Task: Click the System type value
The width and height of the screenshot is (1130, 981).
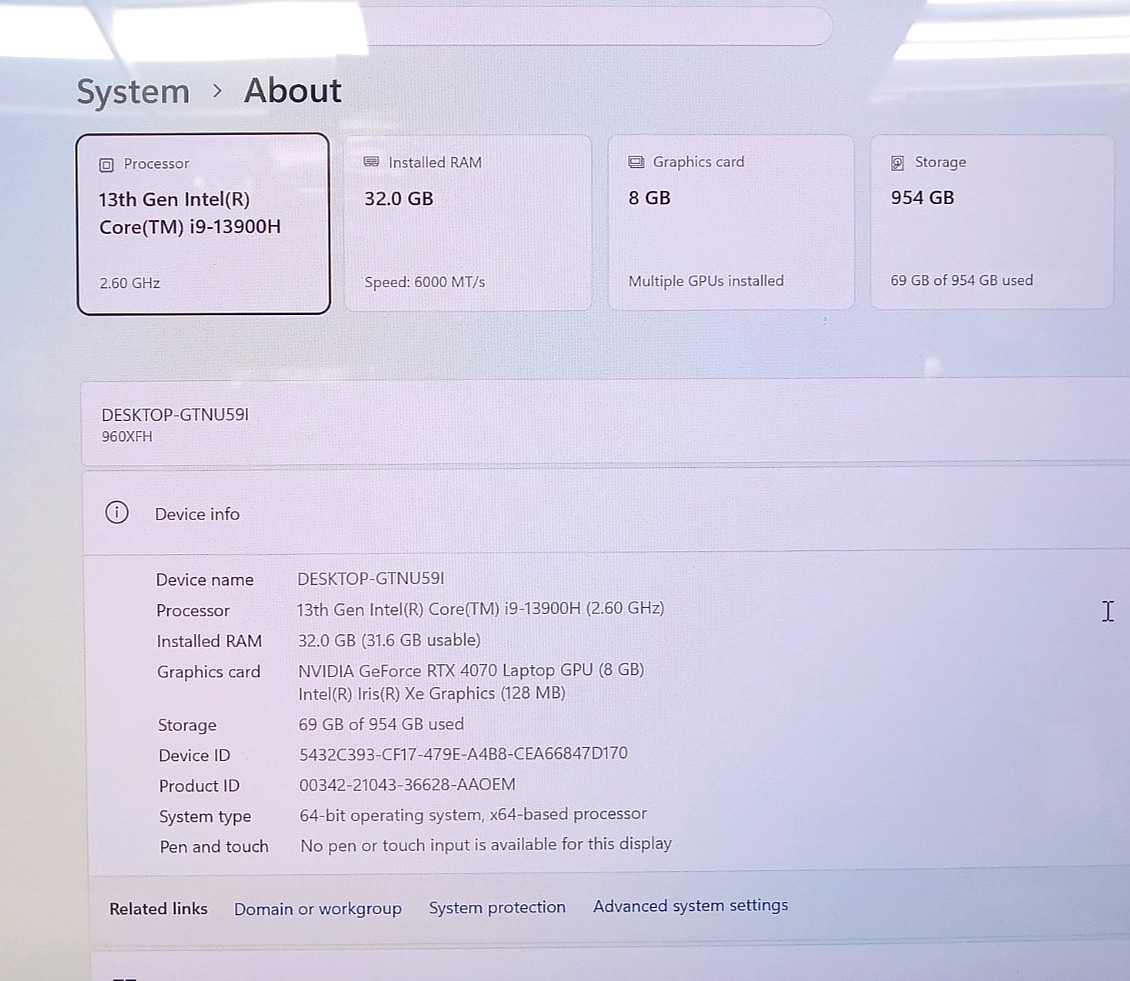Action: pos(473,814)
